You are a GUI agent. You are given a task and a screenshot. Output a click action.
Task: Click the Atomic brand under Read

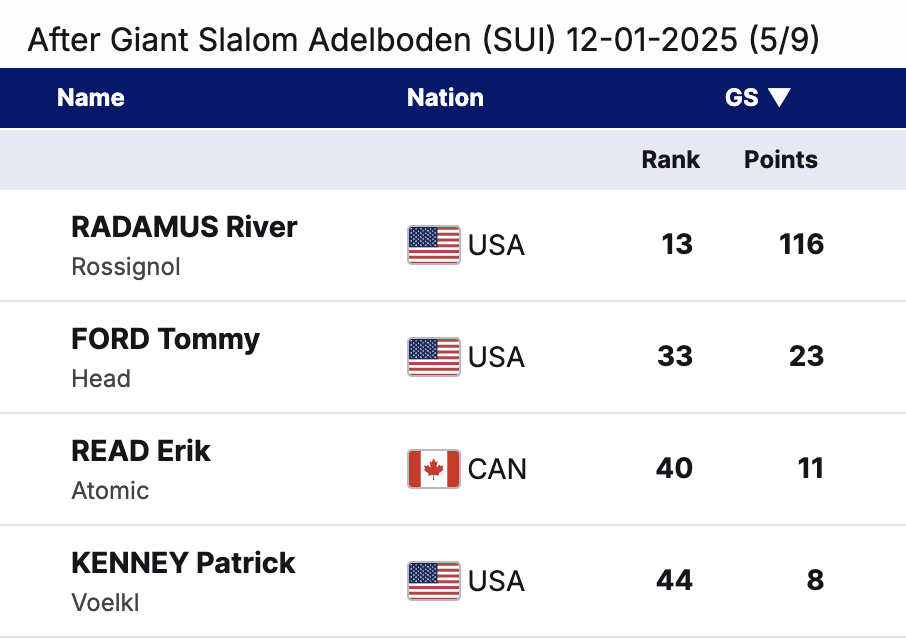click(x=110, y=491)
